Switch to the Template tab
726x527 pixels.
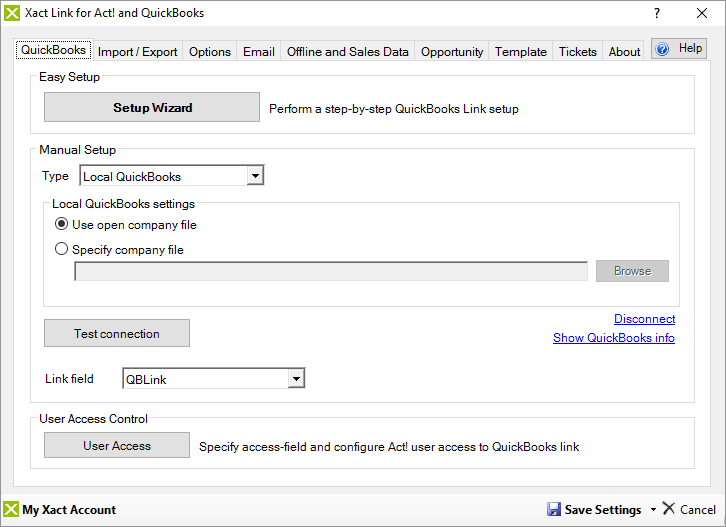pos(521,51)
